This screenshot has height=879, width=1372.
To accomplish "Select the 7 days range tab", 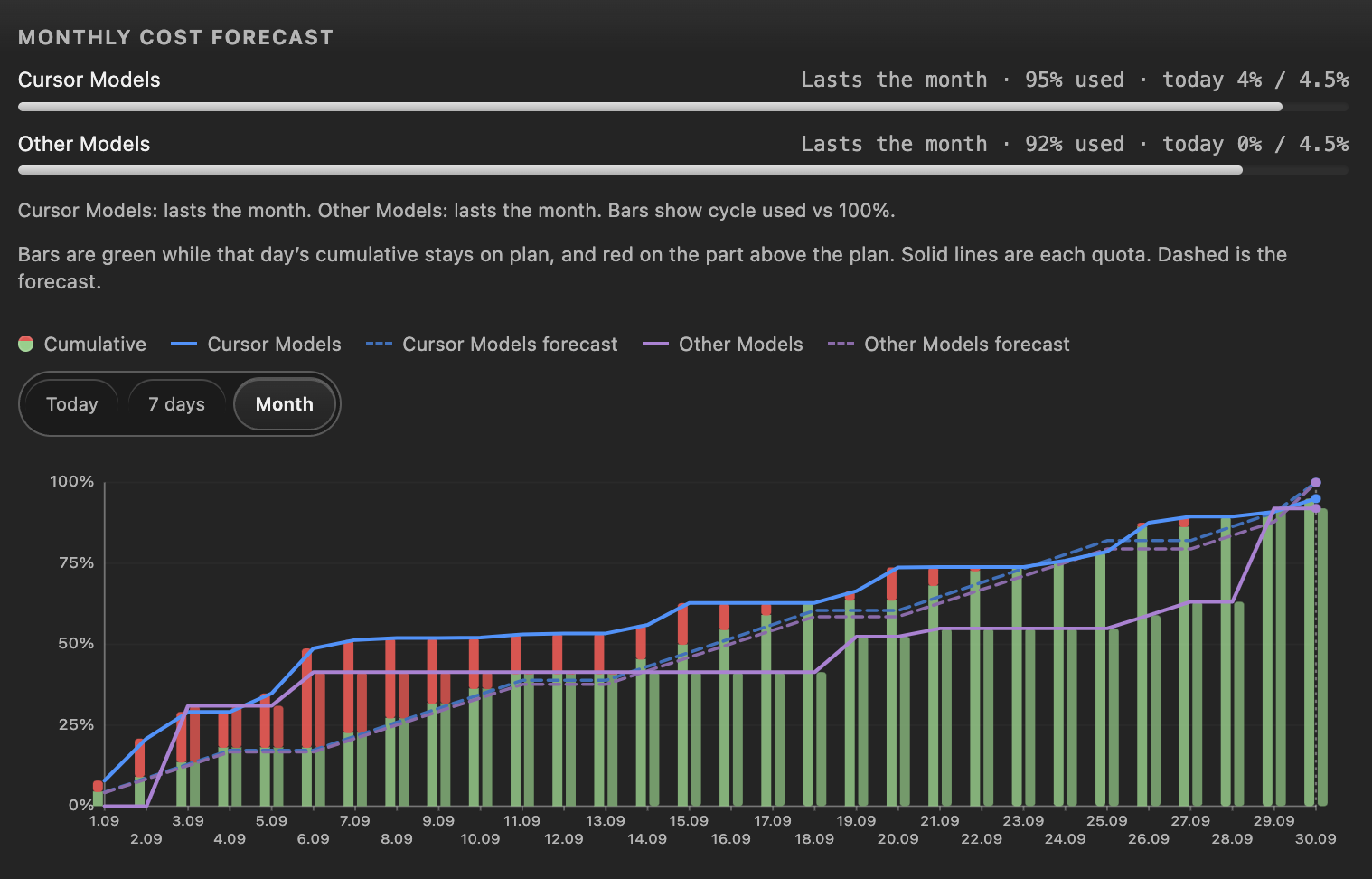I will 177,404.
